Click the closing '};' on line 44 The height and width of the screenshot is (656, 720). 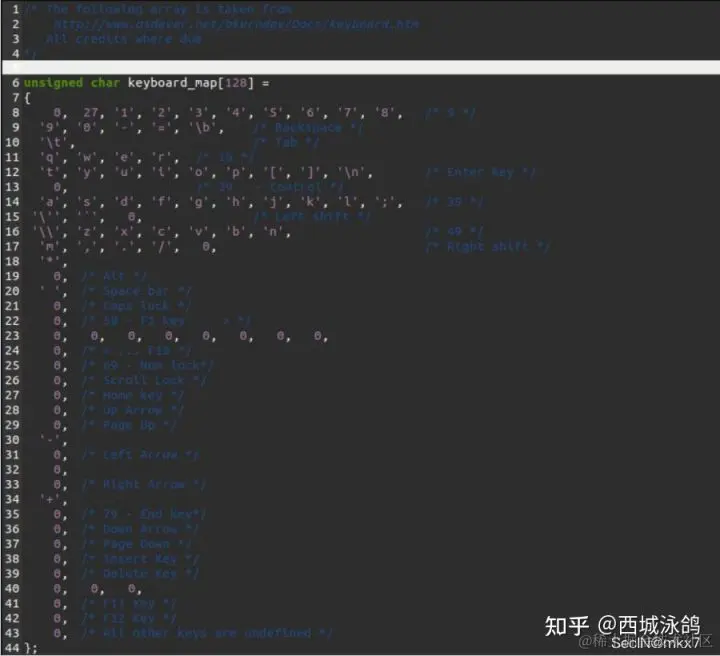tap(31, 648)
